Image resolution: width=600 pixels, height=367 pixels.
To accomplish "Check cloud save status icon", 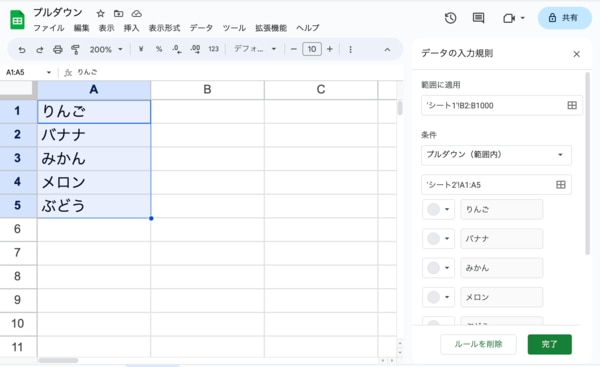I will pos(137,14).
